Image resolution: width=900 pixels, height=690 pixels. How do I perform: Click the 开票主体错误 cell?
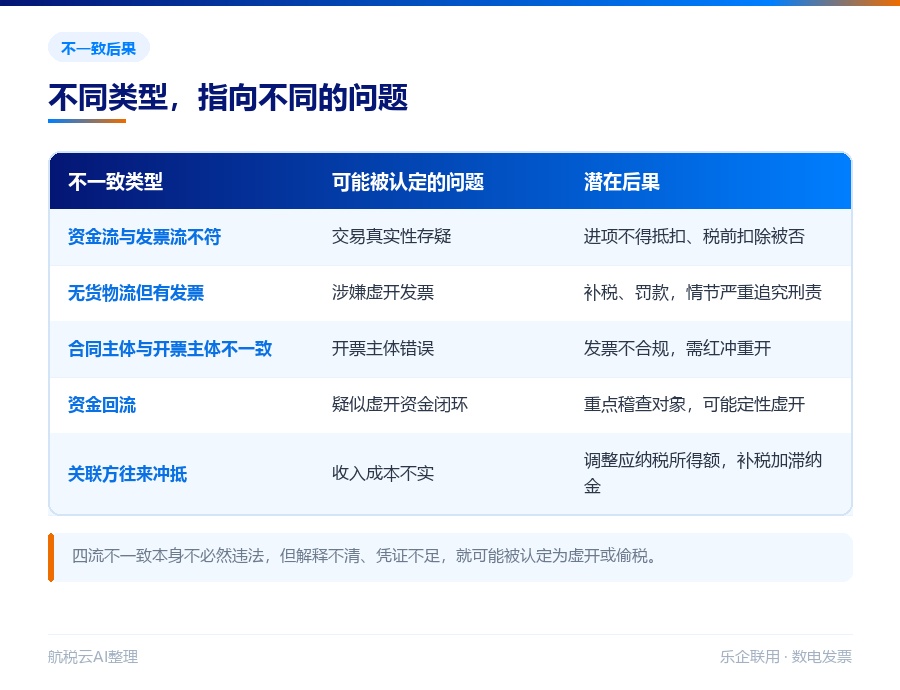pos(383,348)
